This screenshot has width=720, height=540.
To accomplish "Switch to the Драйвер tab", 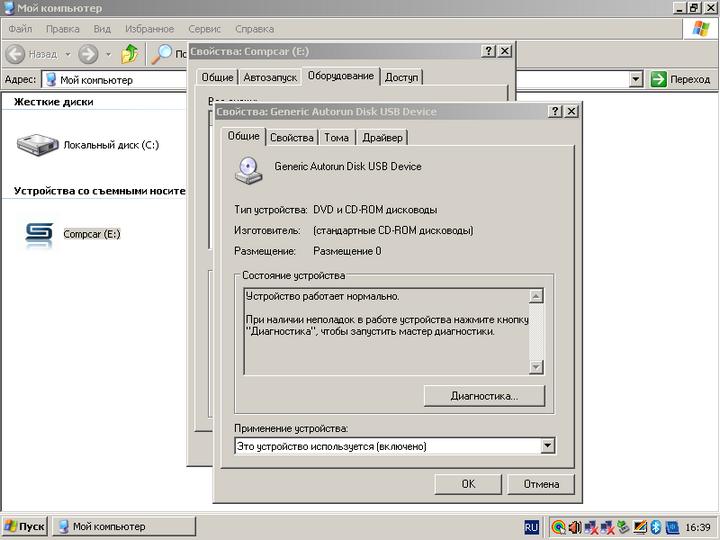I will [382, 138].
